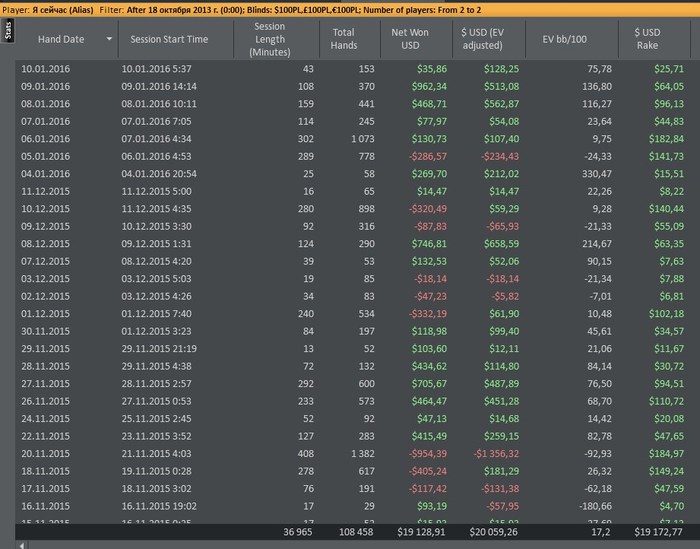This screenshot has height=549, width=700.
Task: Click EV adjusted value -$65,93
Action: pyautogui.click(x=503, y=226)
